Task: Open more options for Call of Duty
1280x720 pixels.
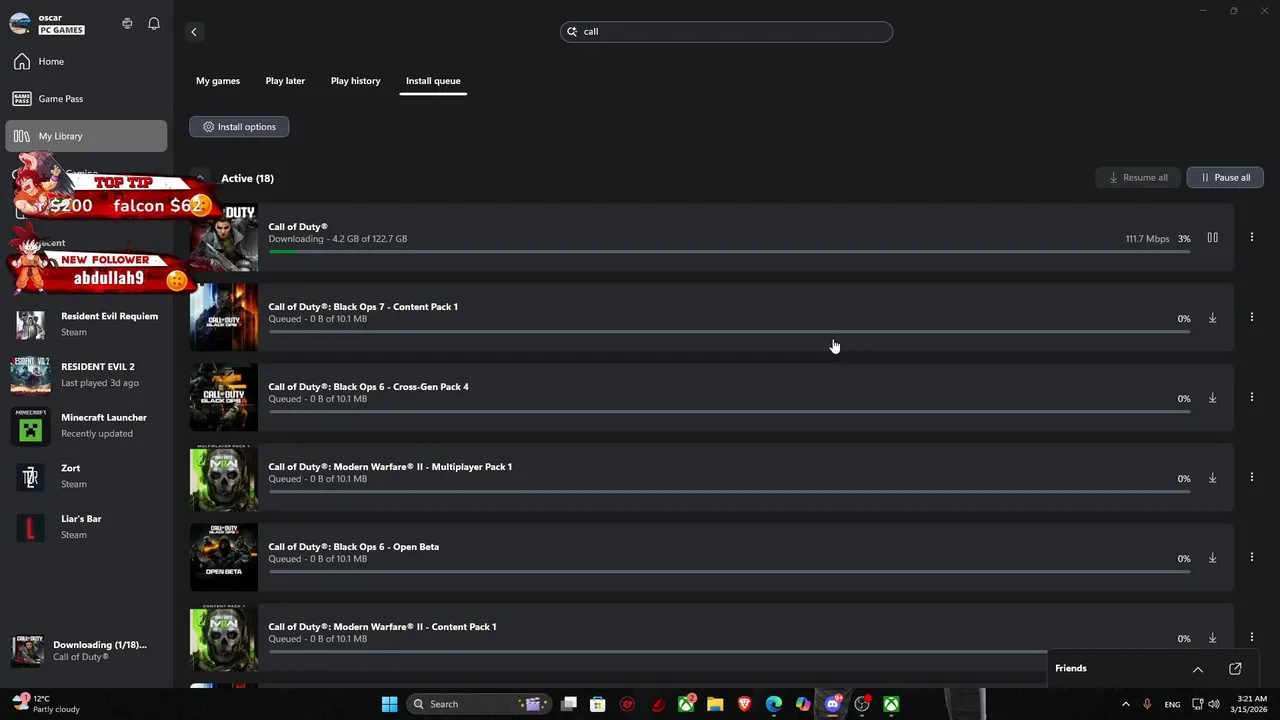Action: [x=1251, y=238]
